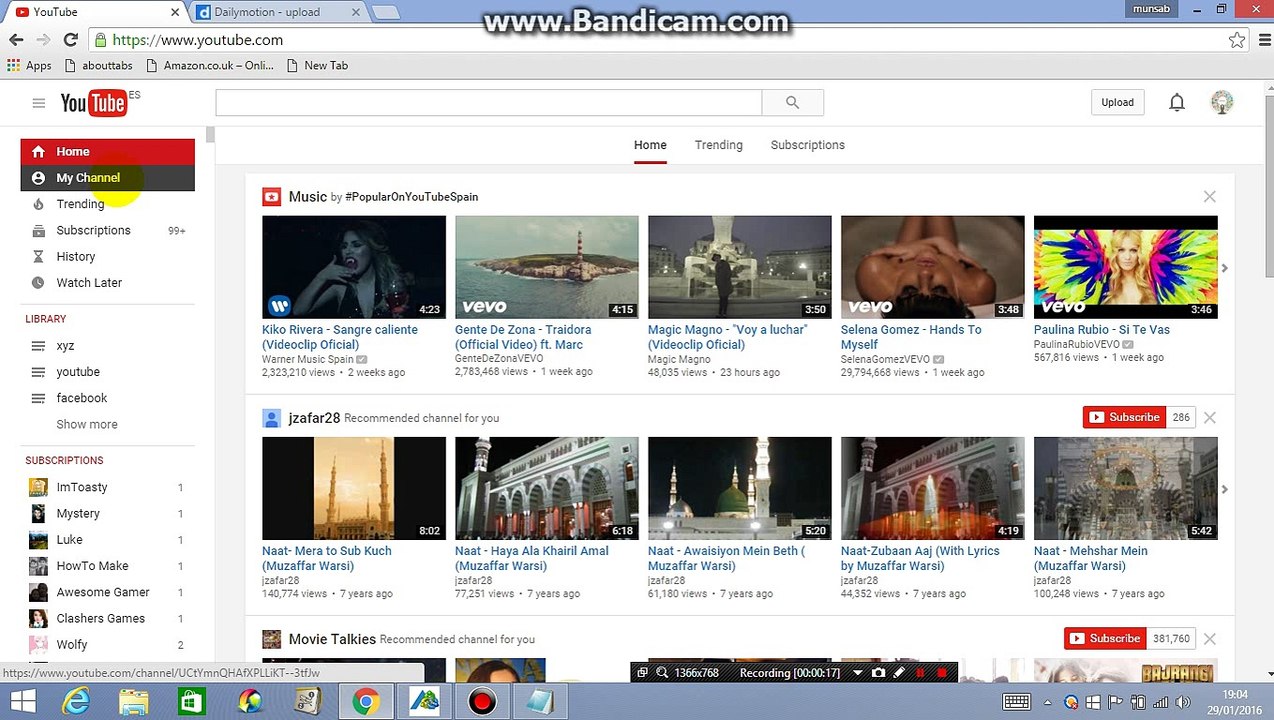1274x720 pixels.
Task: Dismiss the jzafar28 recommendation
Action: [1209, 417]
